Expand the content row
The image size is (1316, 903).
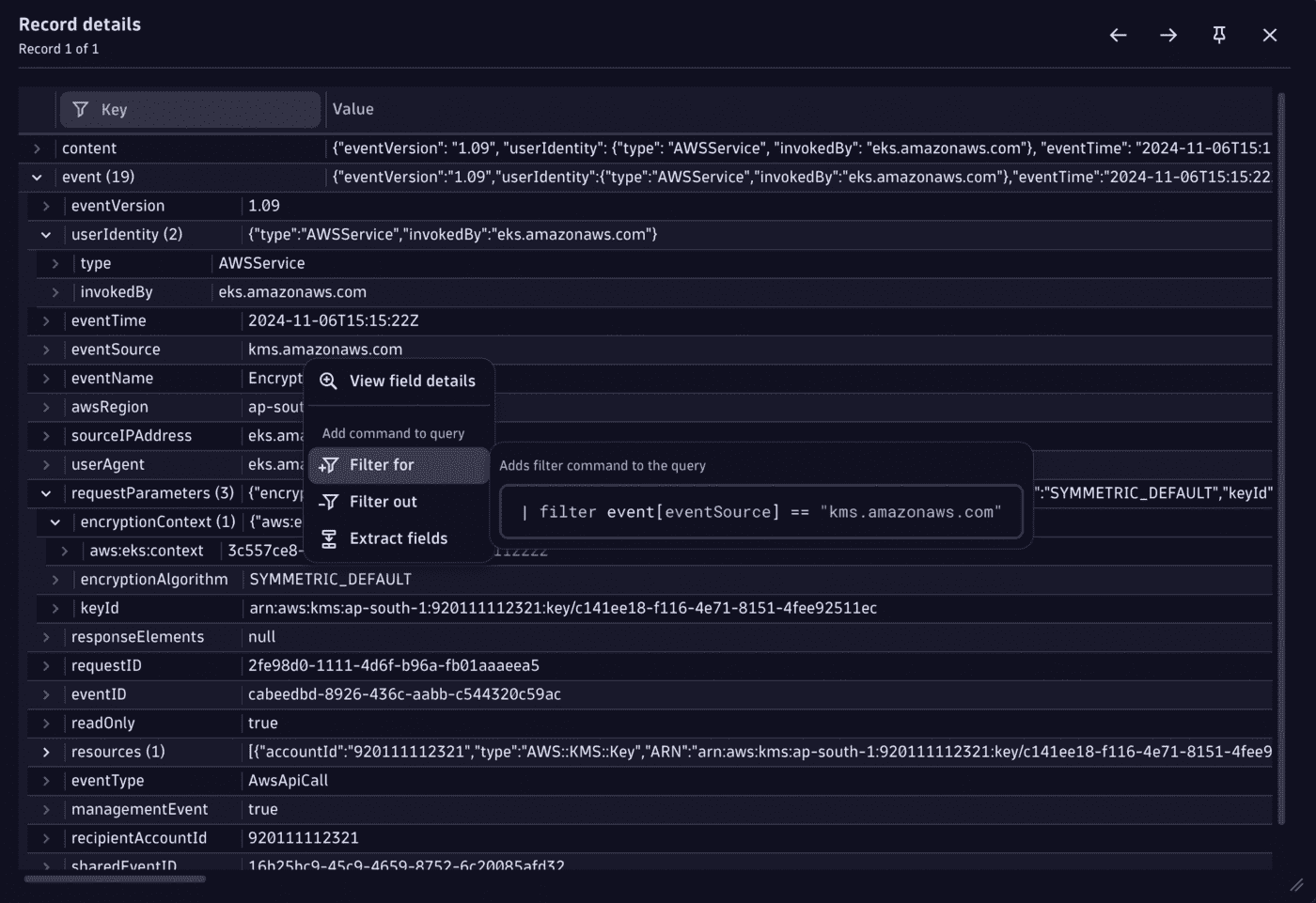tap(37, 148)
